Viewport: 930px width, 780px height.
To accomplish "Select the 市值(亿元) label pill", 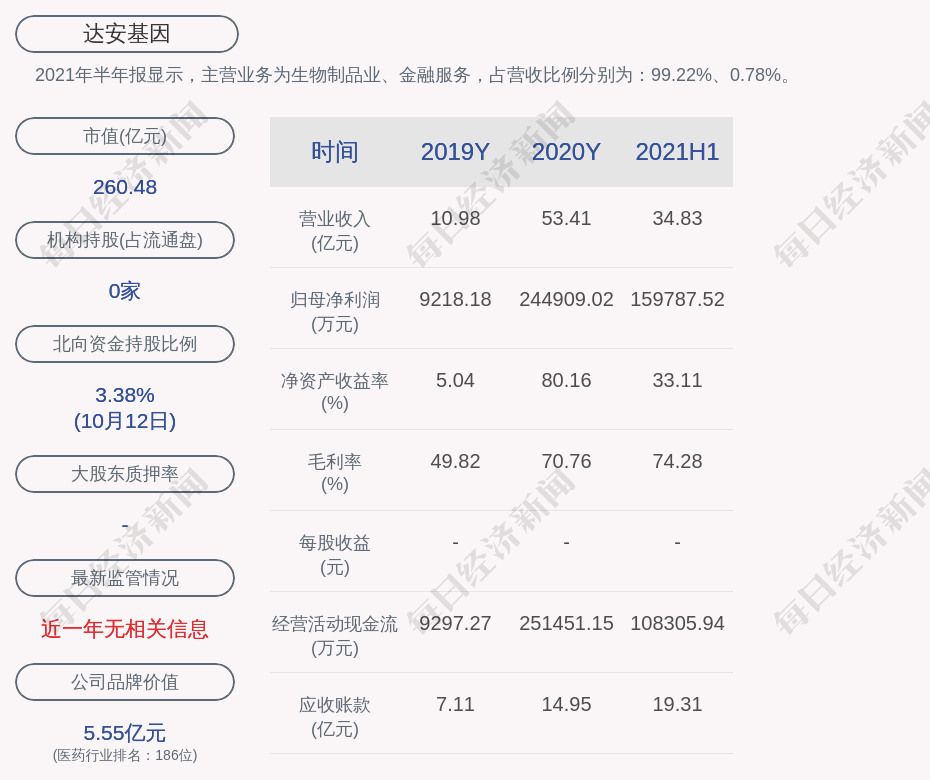I will (x=125, y=136).
